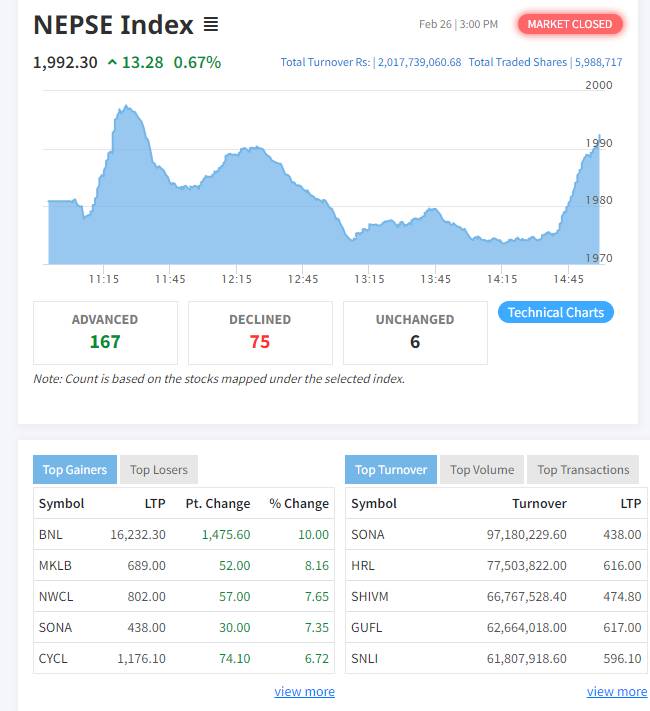650x711 pixels.
Task: Open MKLB symbol in gainers list
Action: pos(55,566)
